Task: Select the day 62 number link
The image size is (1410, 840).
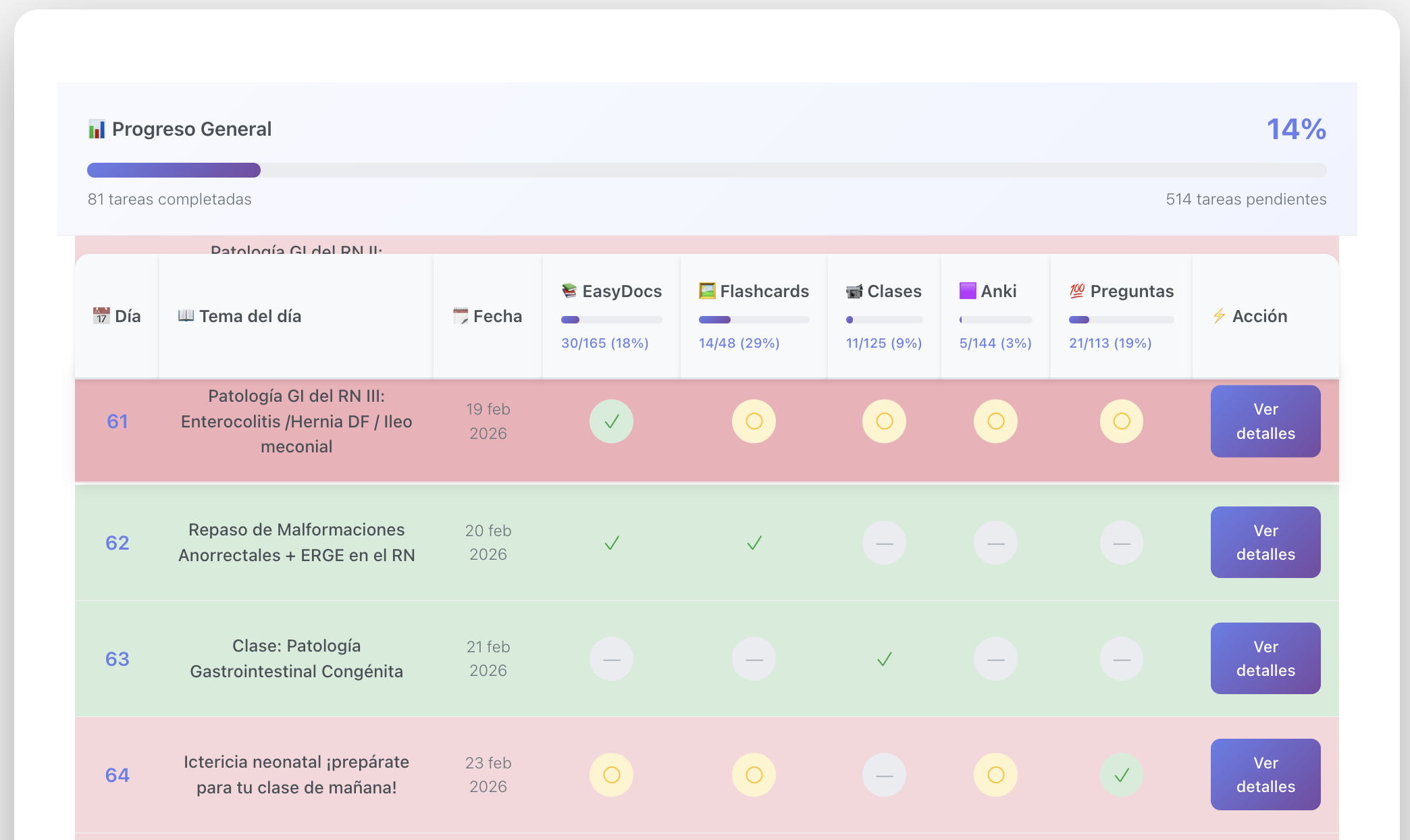Action: [x=117, y=543]
